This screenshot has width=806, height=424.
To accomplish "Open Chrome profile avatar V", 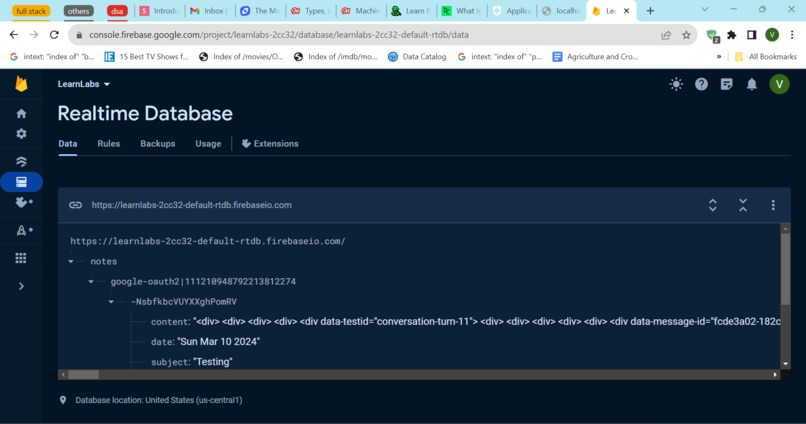I will pos(772,35).
